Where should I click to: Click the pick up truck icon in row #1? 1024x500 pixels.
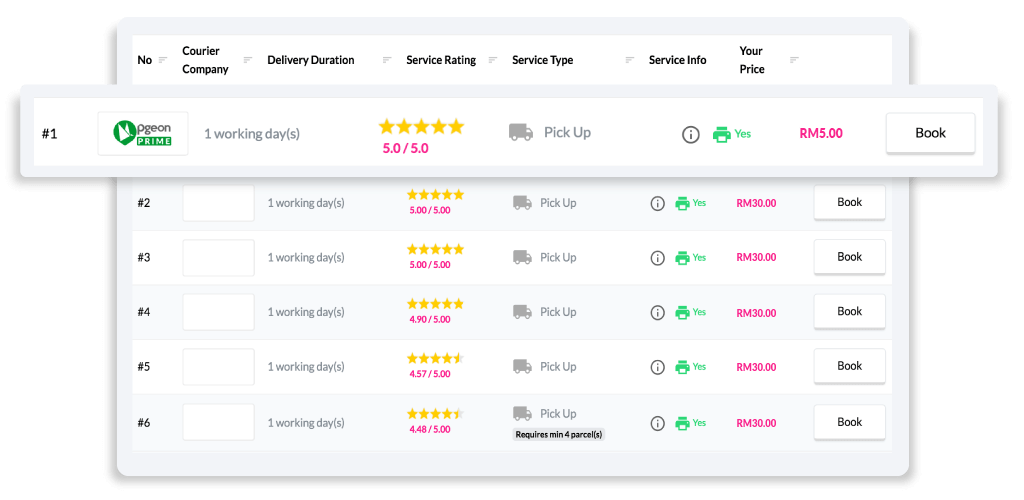[520, 132]
